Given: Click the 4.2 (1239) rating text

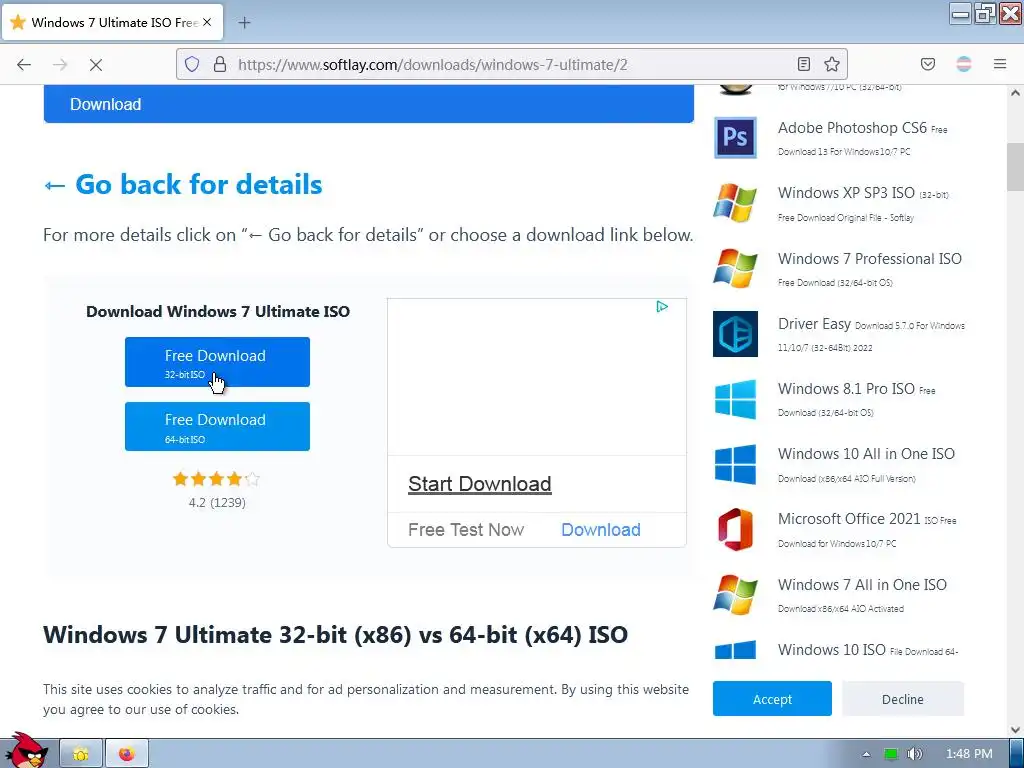Looking at the screenshot, I should (217, 502).
